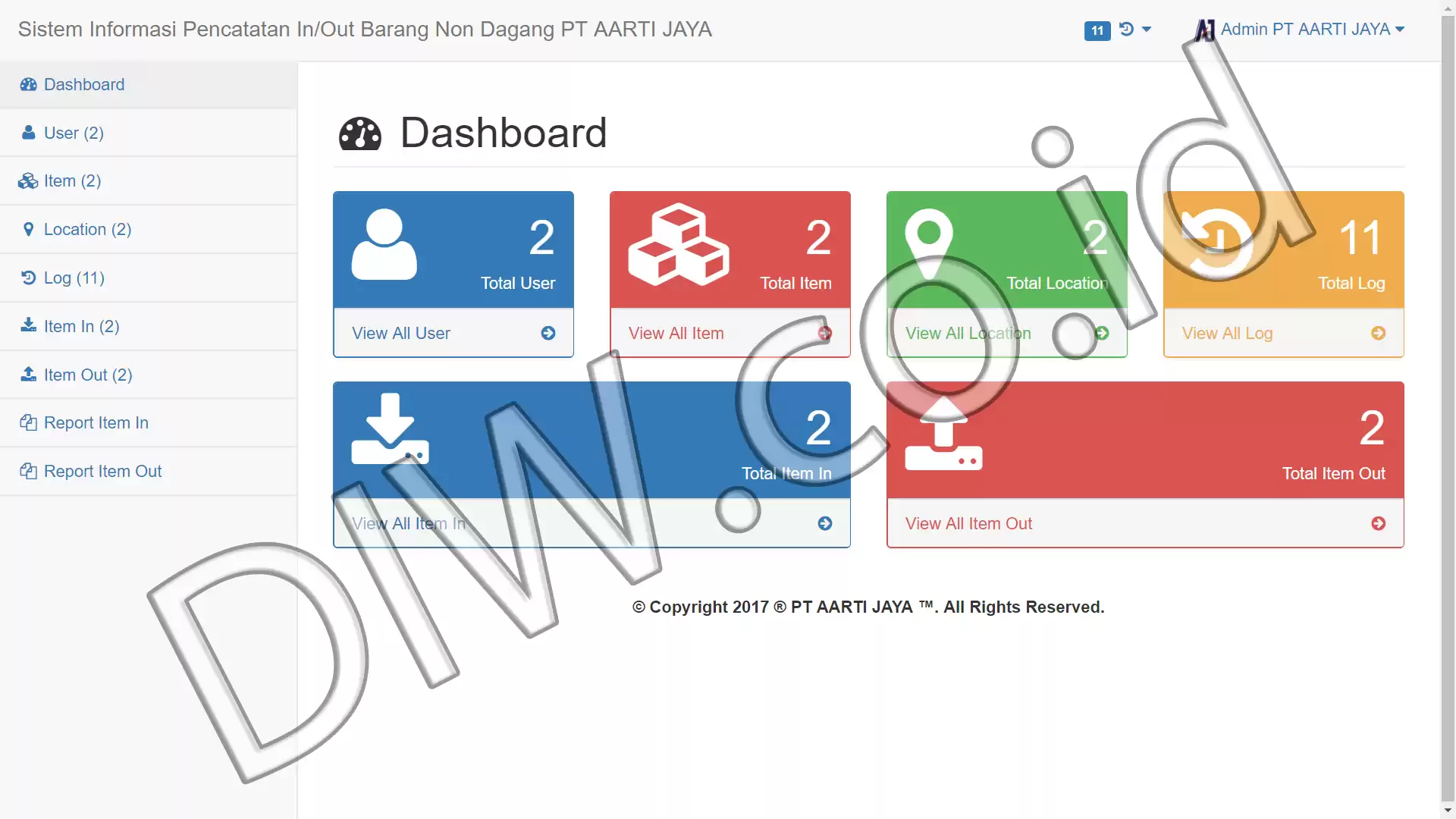Image resolution: width=1456 pixels, height=819 pixels.
Task: Open Item Out (2) sidebar entry
Action: pyautogui.click(x=148, y=375)
